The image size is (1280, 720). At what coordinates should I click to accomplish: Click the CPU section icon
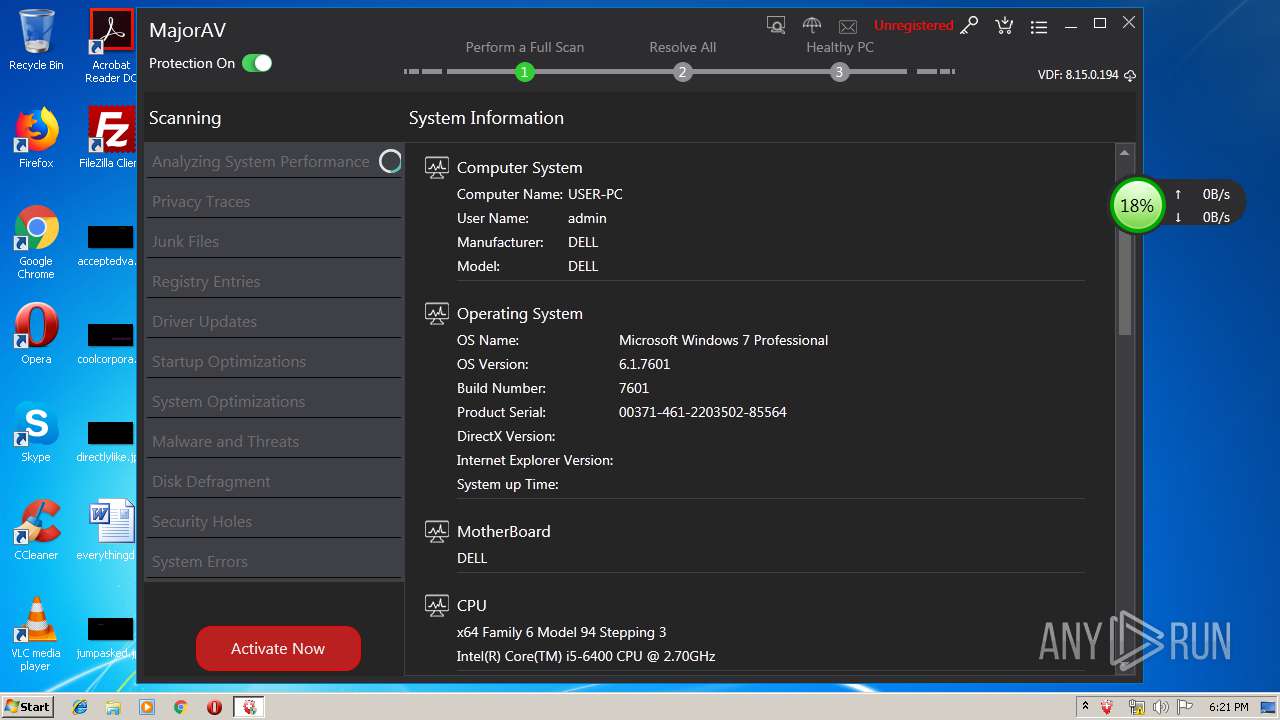coord(436,605)
